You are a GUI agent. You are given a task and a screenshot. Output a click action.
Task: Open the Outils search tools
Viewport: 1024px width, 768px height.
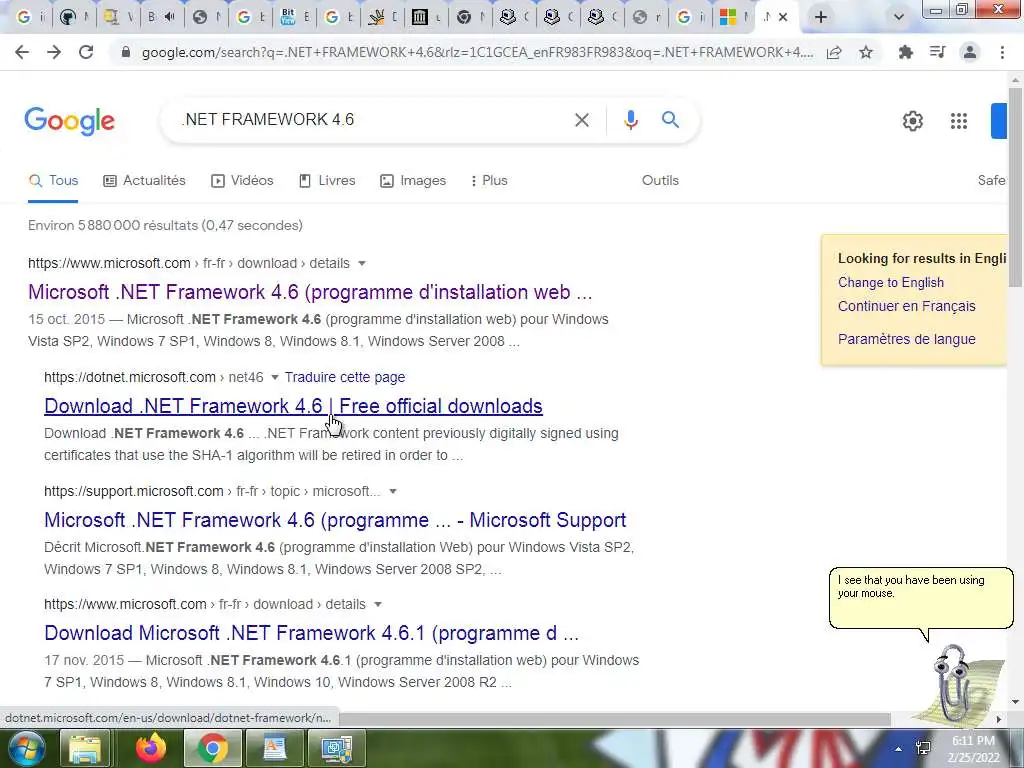(x=660, y=180)
